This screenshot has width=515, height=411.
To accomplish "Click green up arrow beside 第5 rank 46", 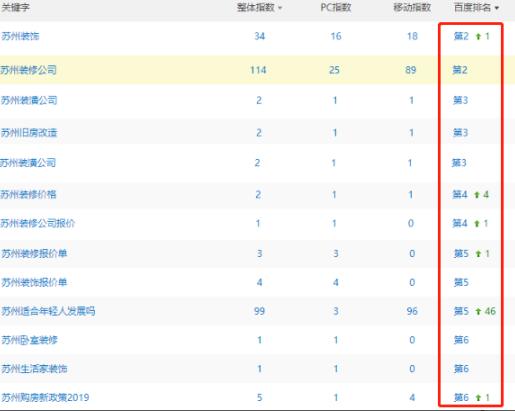I will [478, 311].
